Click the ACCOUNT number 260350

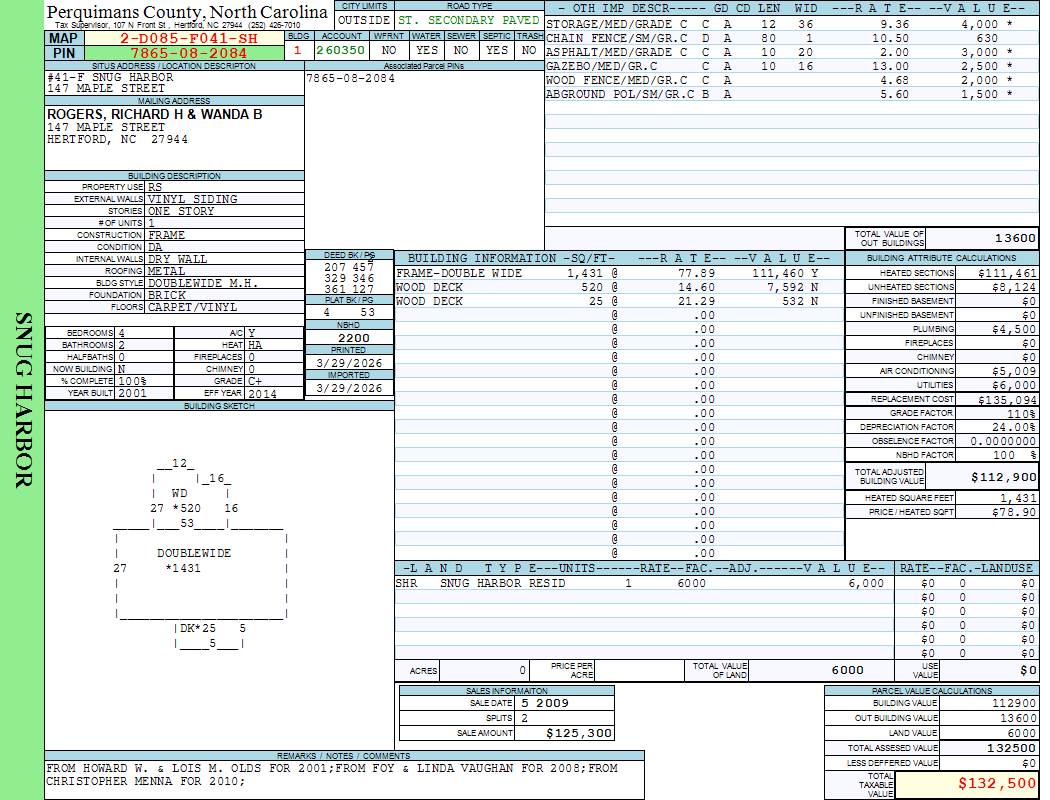click(x=340, y=50)
